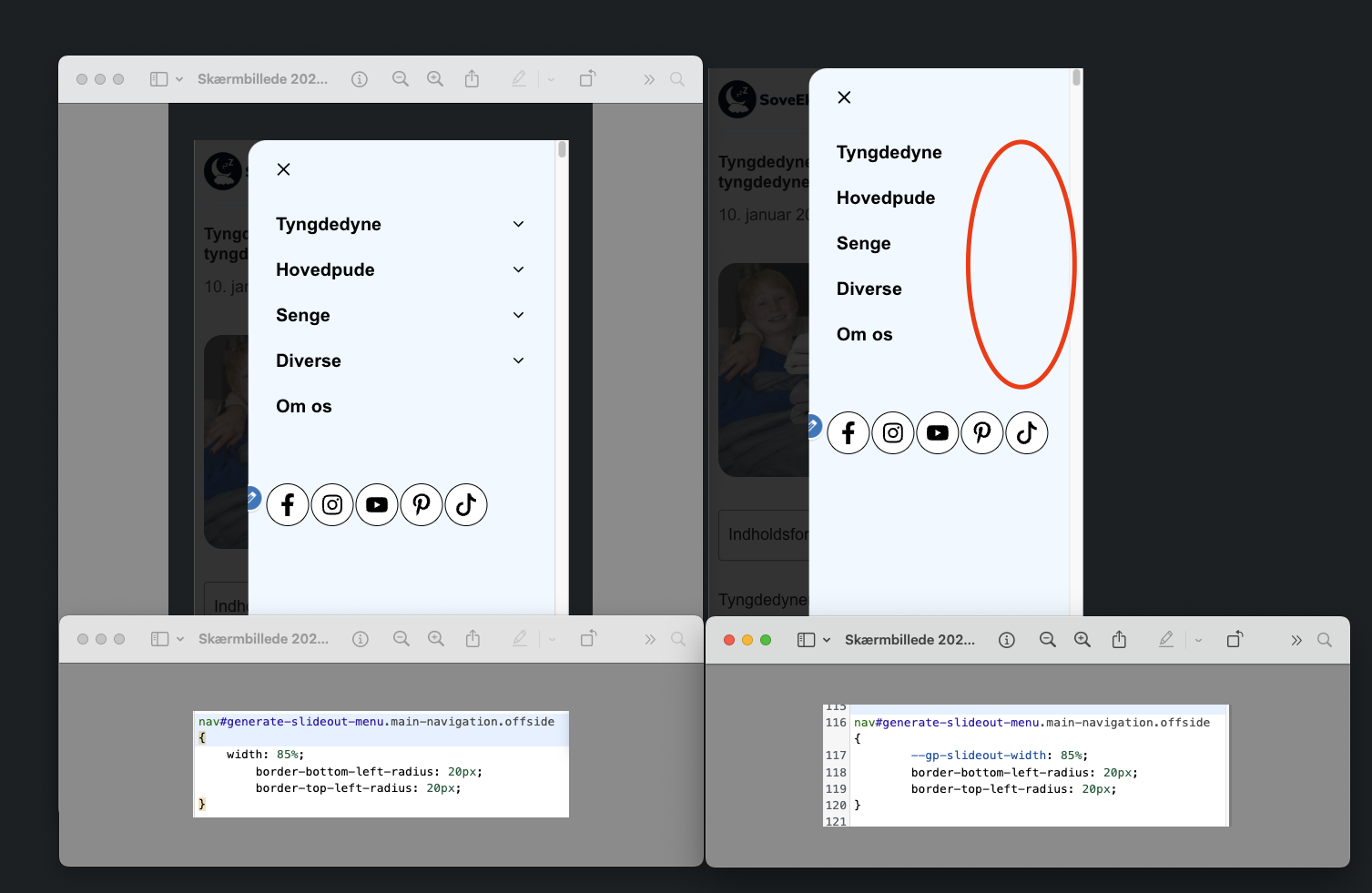
Task: Open info inspector in top-left Preview window
Action: click(x=360, y=79)
